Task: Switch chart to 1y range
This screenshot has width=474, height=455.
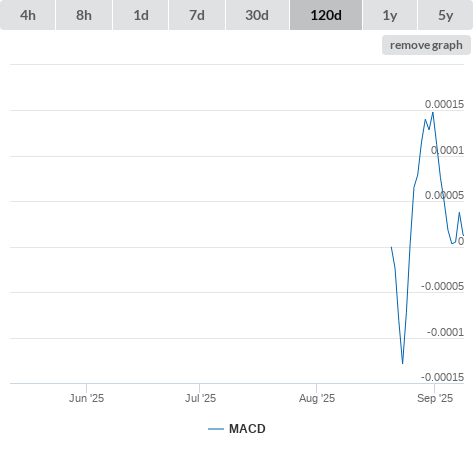Action: (390, 15)
